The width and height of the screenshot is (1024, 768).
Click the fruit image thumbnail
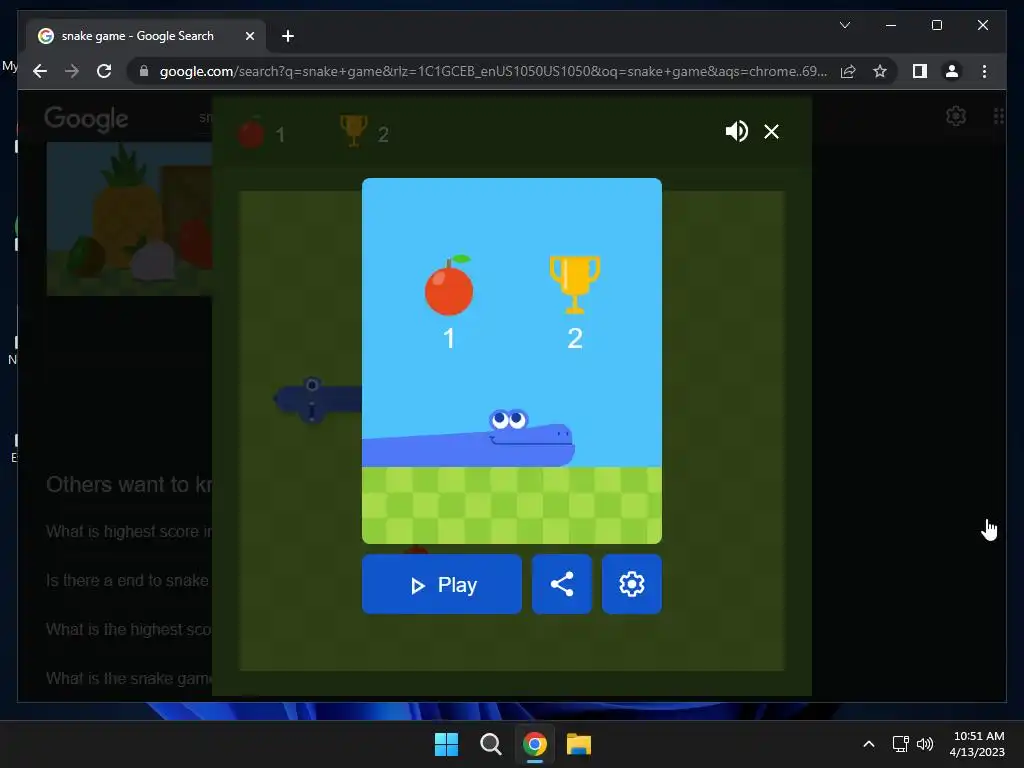[x=129, y=219]
